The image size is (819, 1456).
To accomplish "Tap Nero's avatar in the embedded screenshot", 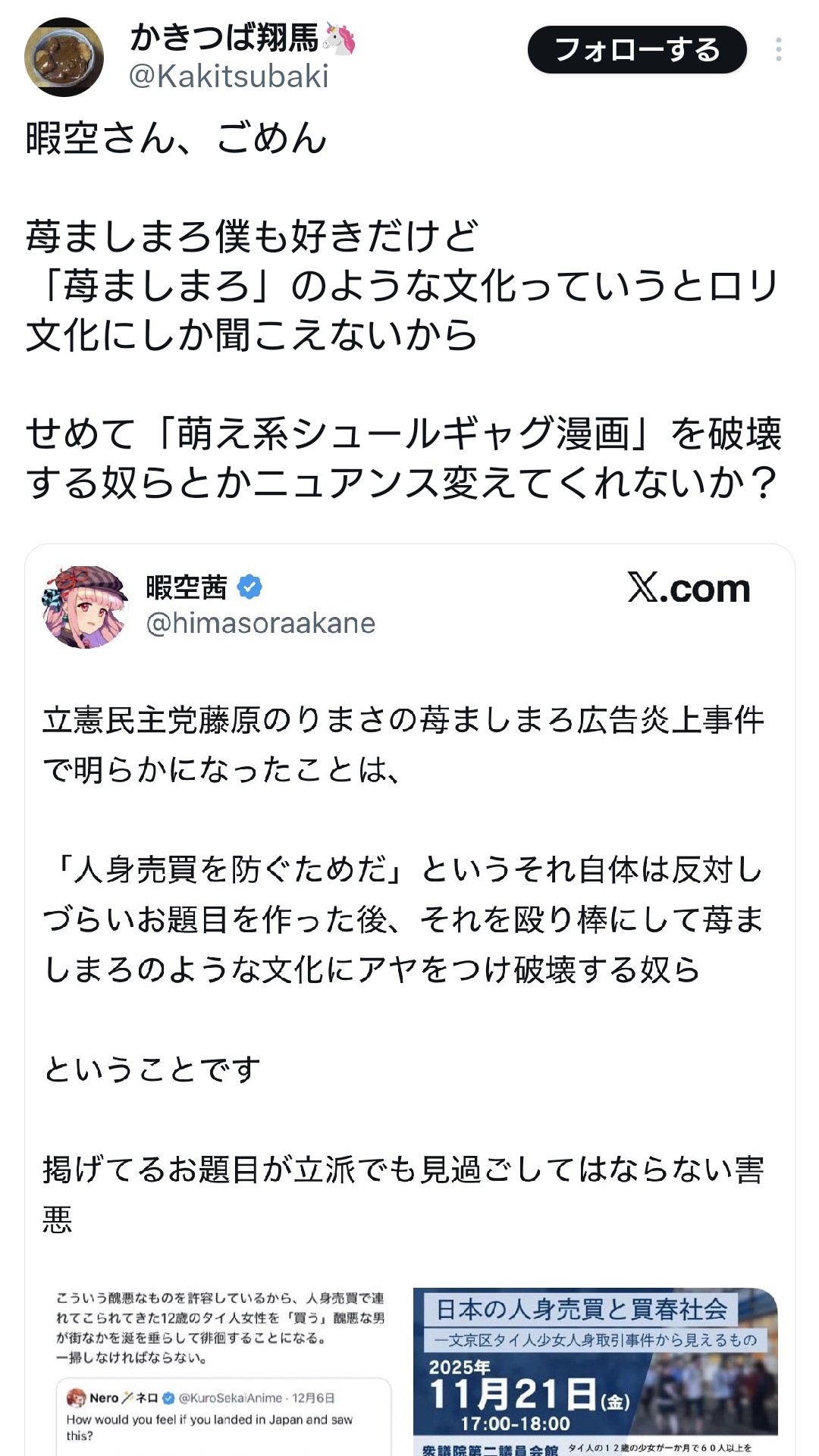I will point(76,1398).
